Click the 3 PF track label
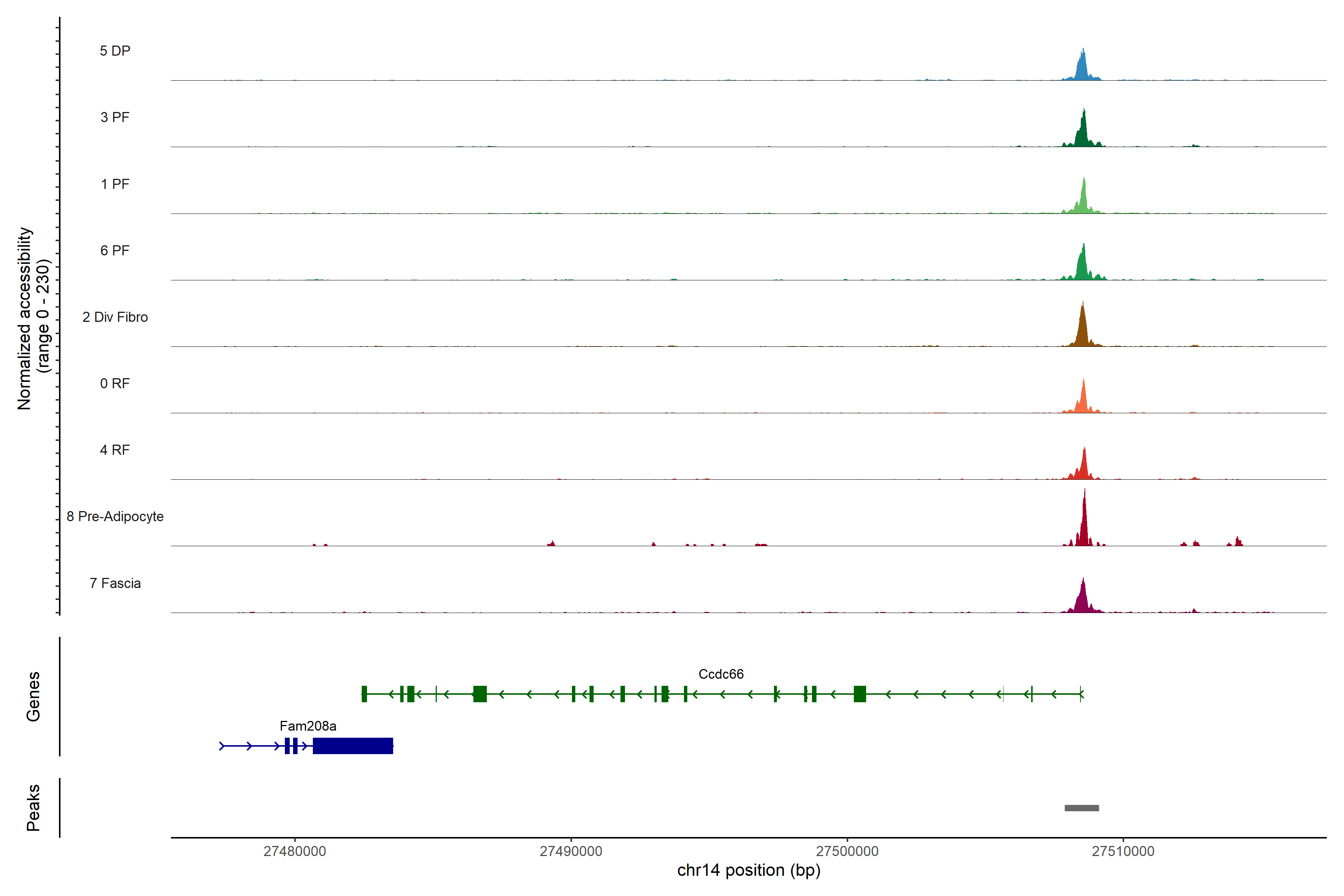The height and width of the screenshot is (896, 1344). pos(115,117)
